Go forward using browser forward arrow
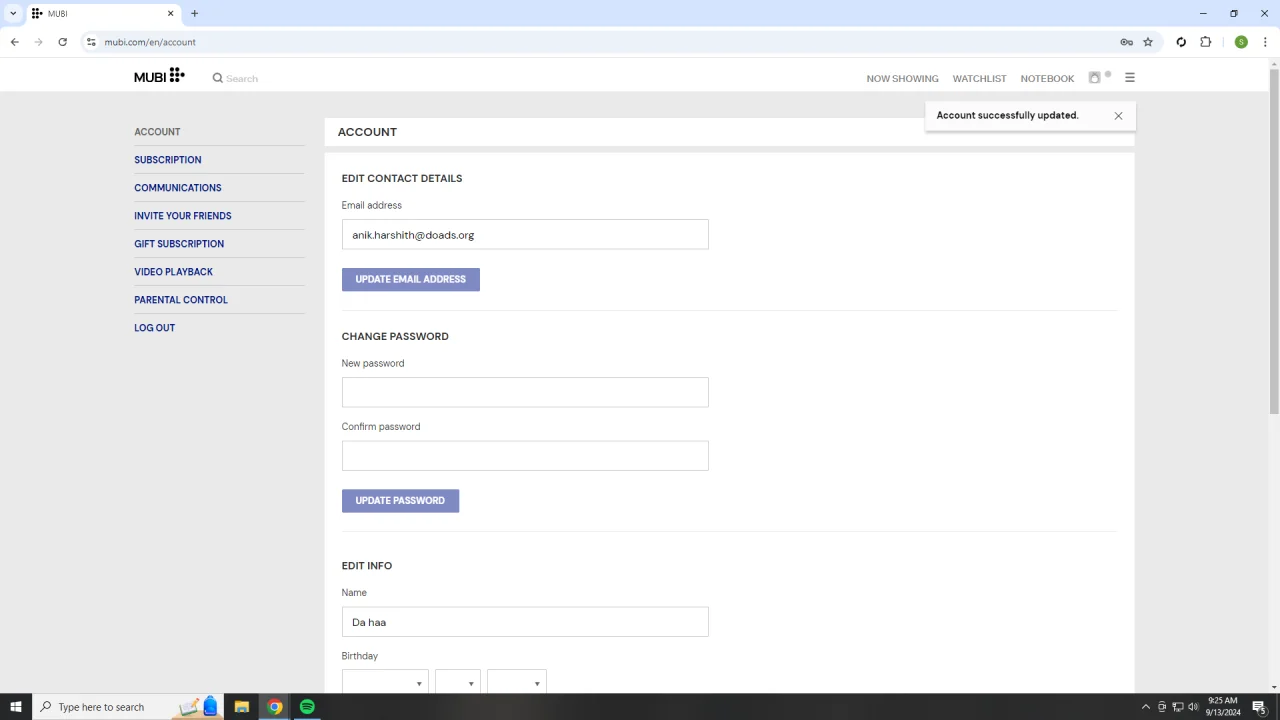The height and width of the screenshot is (720, 1280). pyautogui.click(x=38, y=42)
